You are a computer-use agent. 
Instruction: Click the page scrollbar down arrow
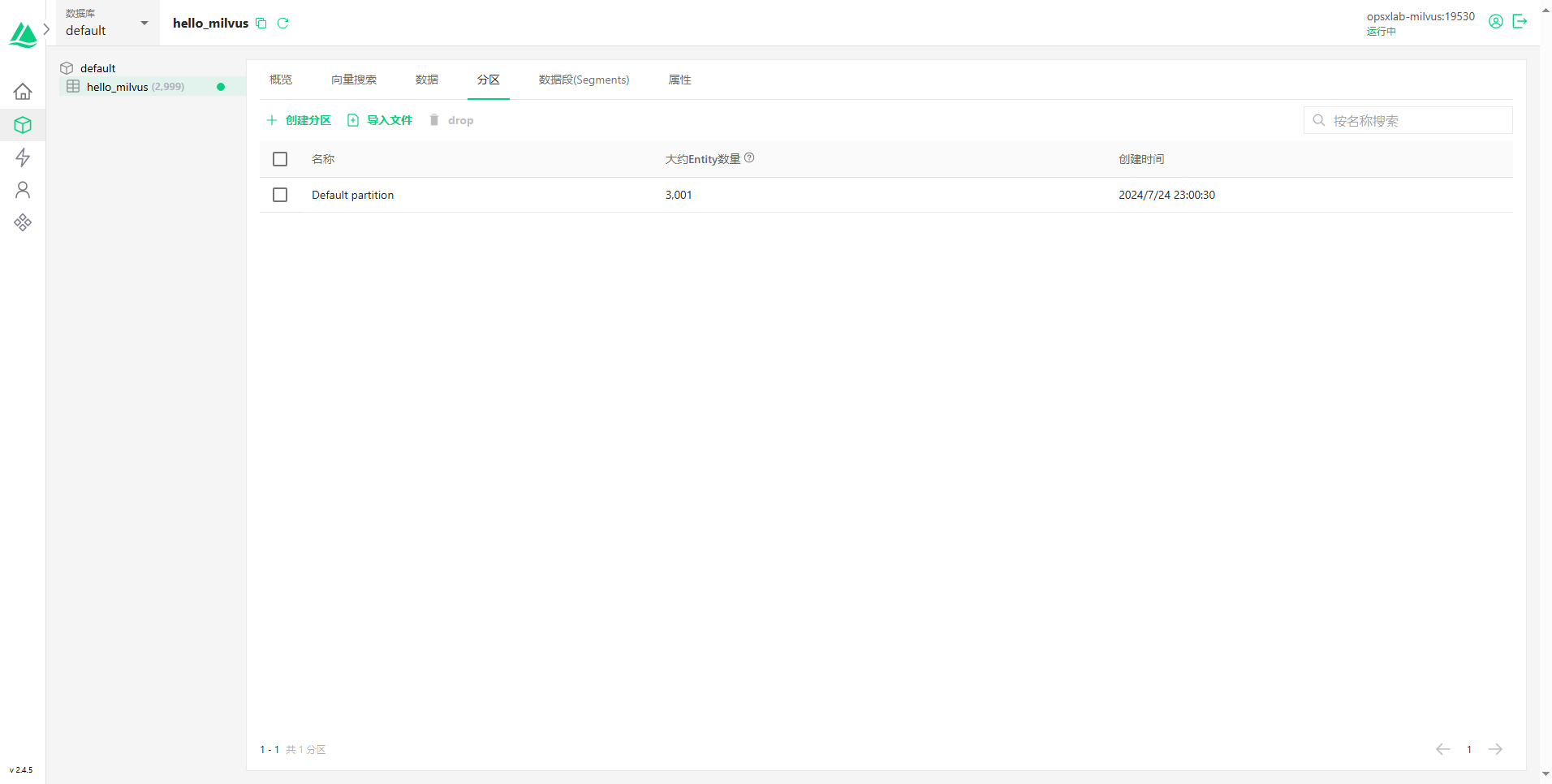(1546, 774)
